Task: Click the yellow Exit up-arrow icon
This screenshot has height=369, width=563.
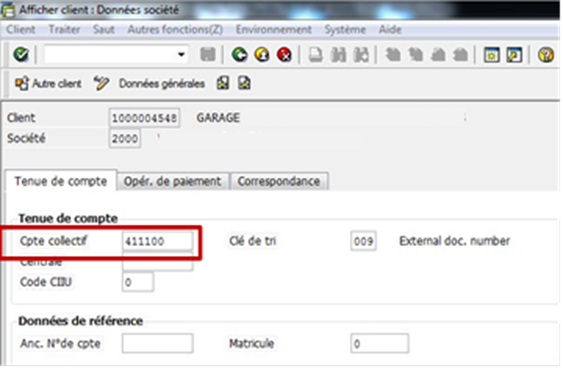Action: pos(262,55)
